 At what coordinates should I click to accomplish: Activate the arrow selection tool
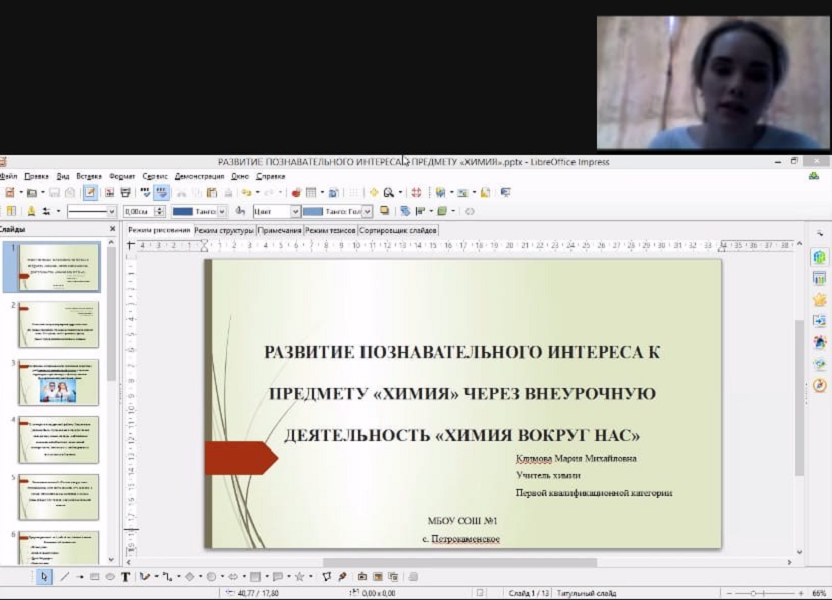pos(44,577)
